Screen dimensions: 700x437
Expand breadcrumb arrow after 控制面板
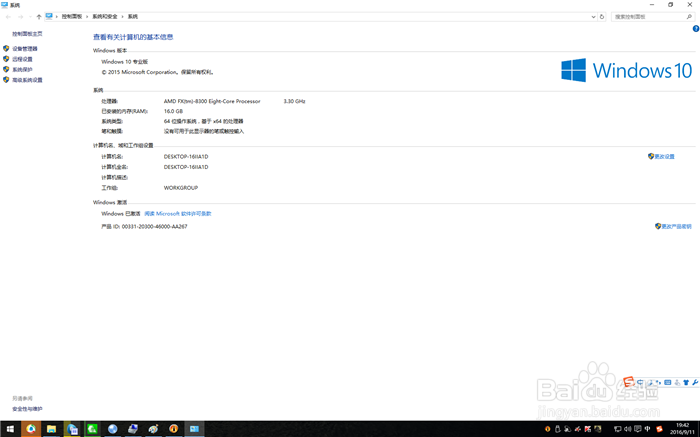(87, 17)
